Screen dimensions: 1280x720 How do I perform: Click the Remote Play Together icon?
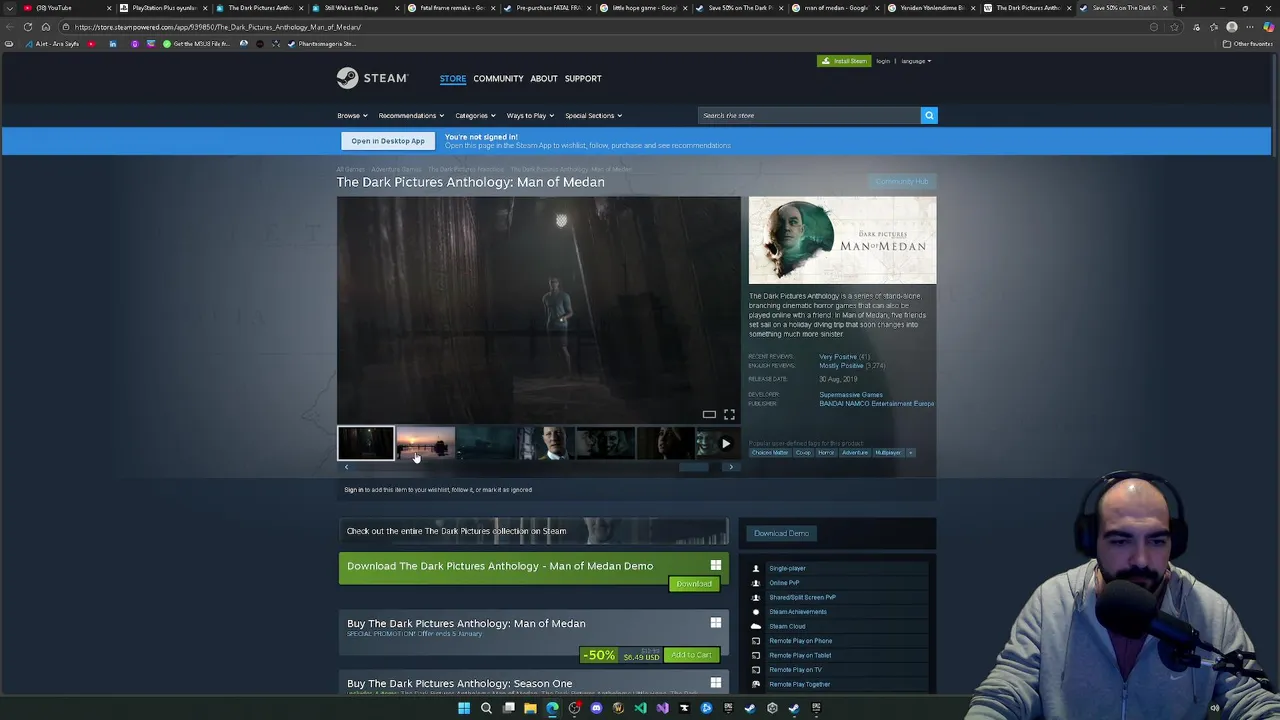pos(756,684)
